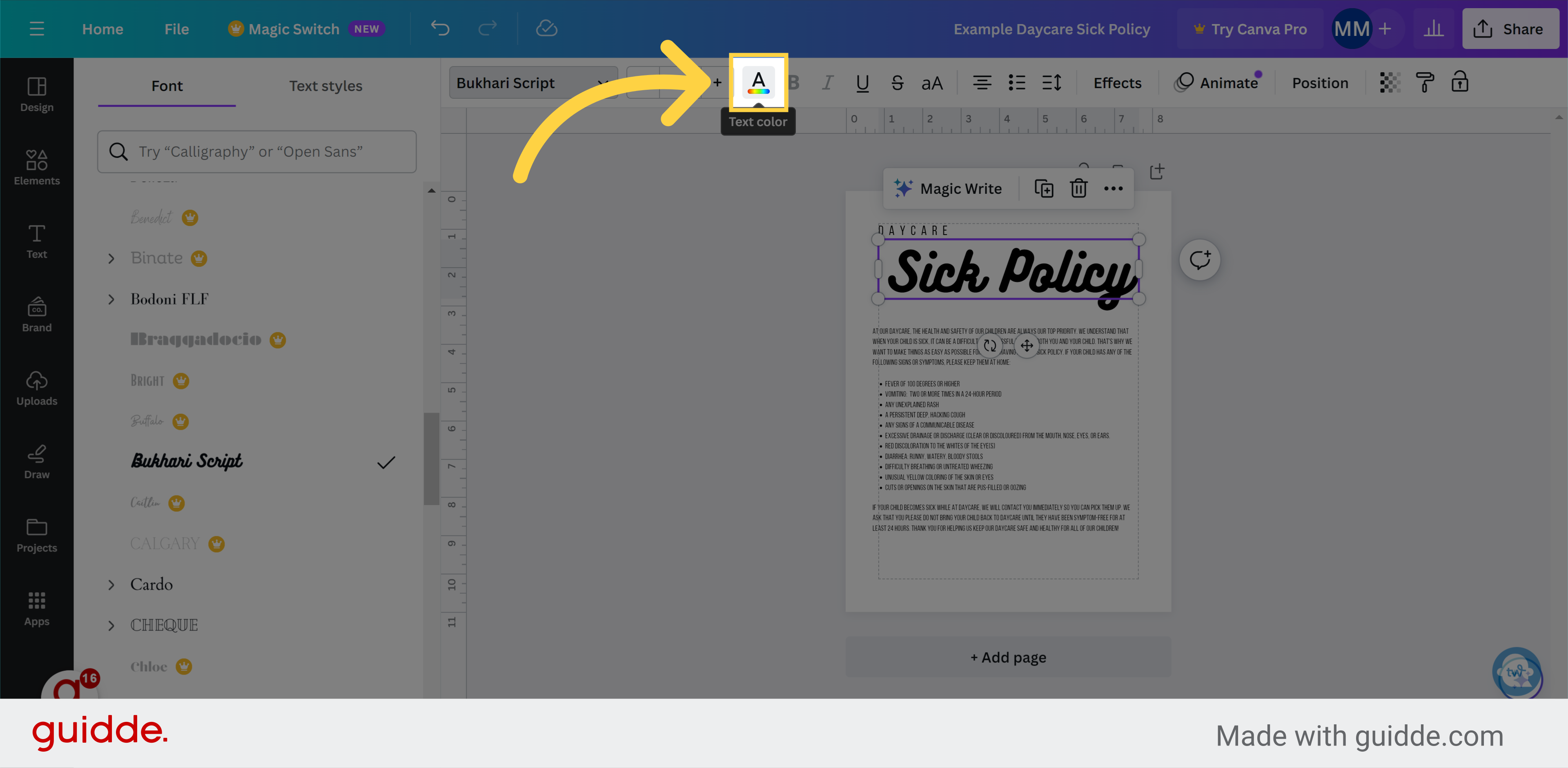Viewport: 1568px width, 768px height.
Task: Open the hamburger main menu
Action: 36,29
